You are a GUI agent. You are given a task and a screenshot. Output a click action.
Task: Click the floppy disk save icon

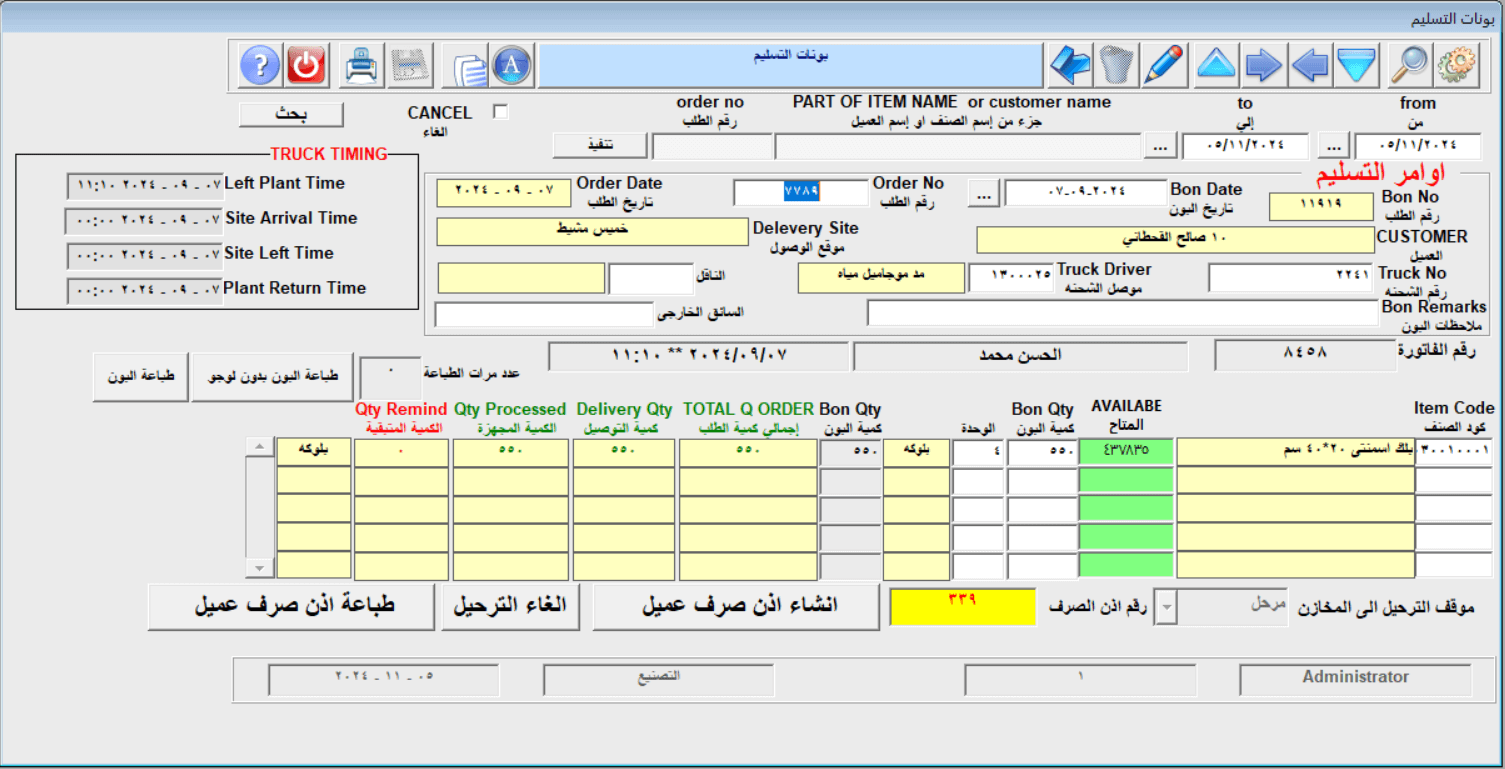(x=408, y=66)
